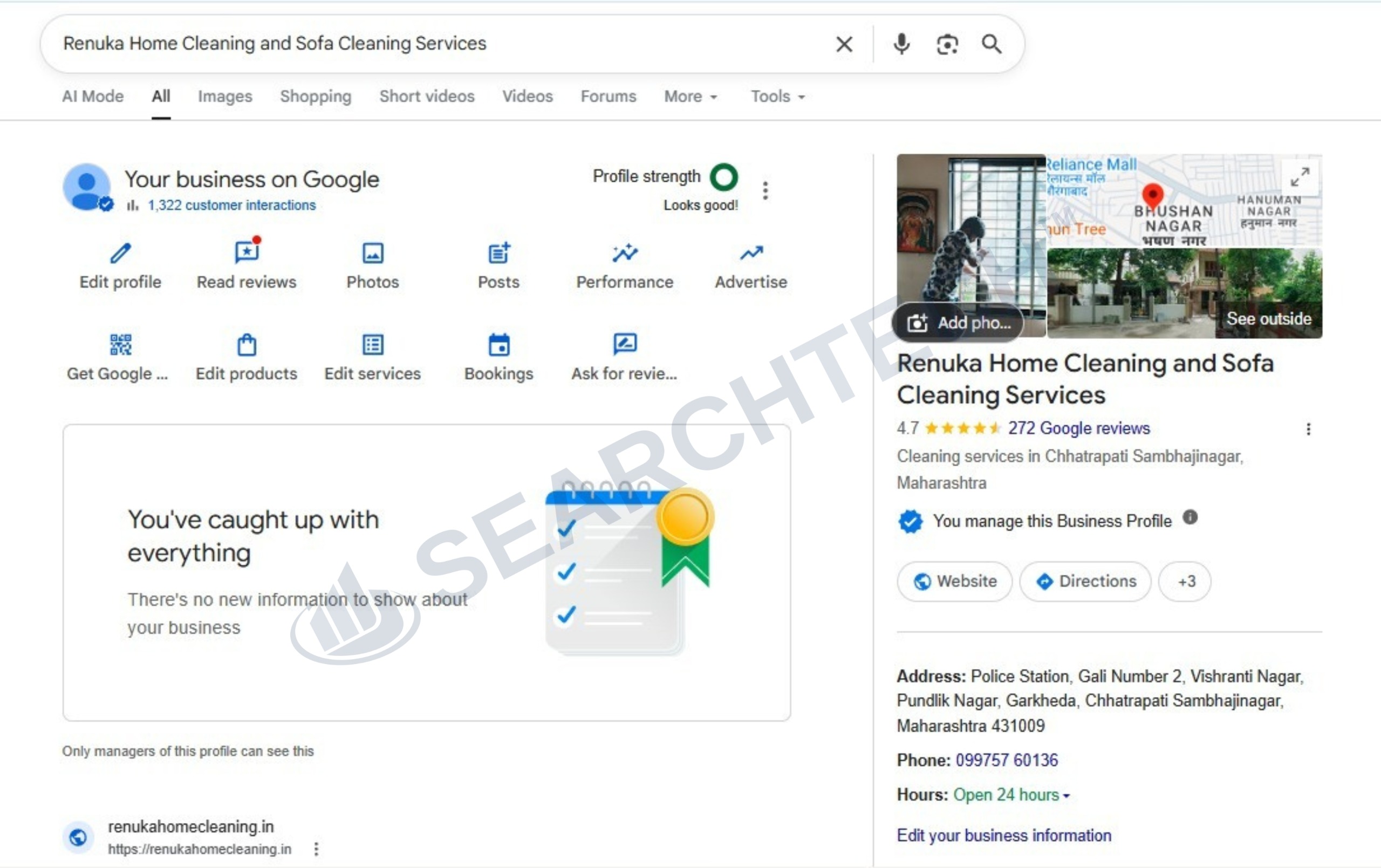1381x868 pixels.
Task: Click the info icon beside You manage this Business Profile
Action: (1190, 517)
